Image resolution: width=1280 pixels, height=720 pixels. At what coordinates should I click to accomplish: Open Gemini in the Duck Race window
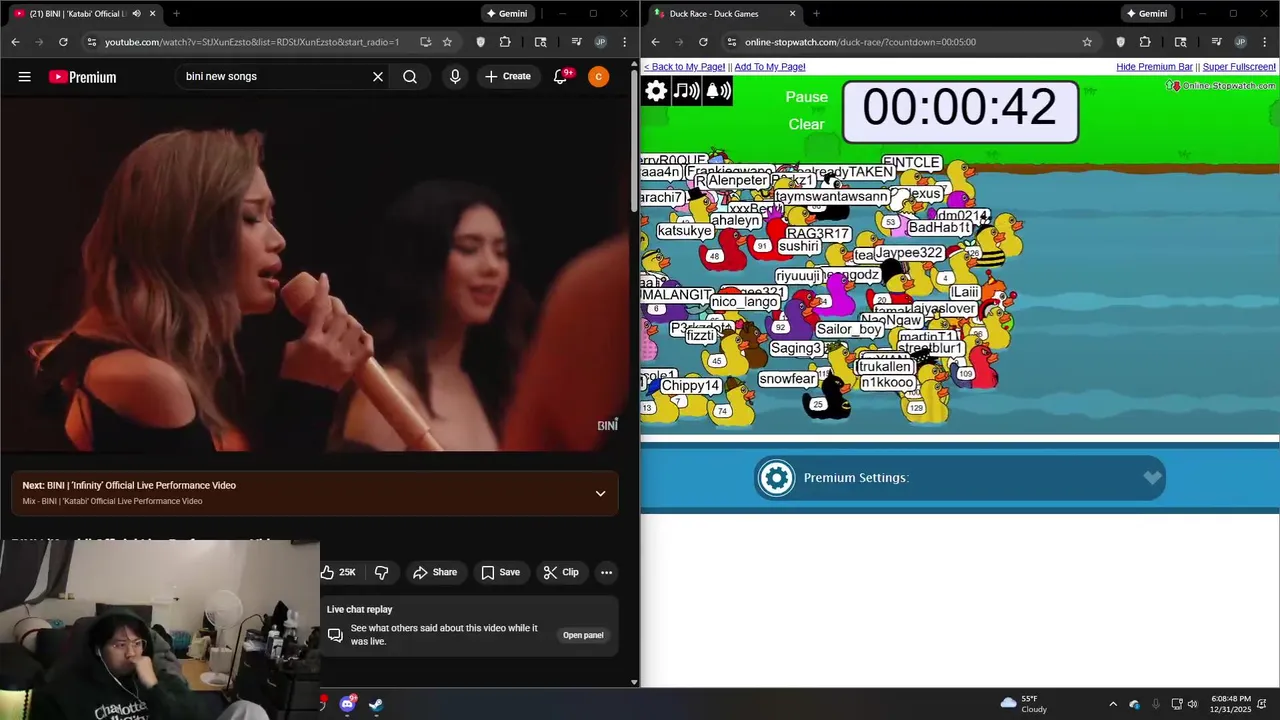point(1145,14)
